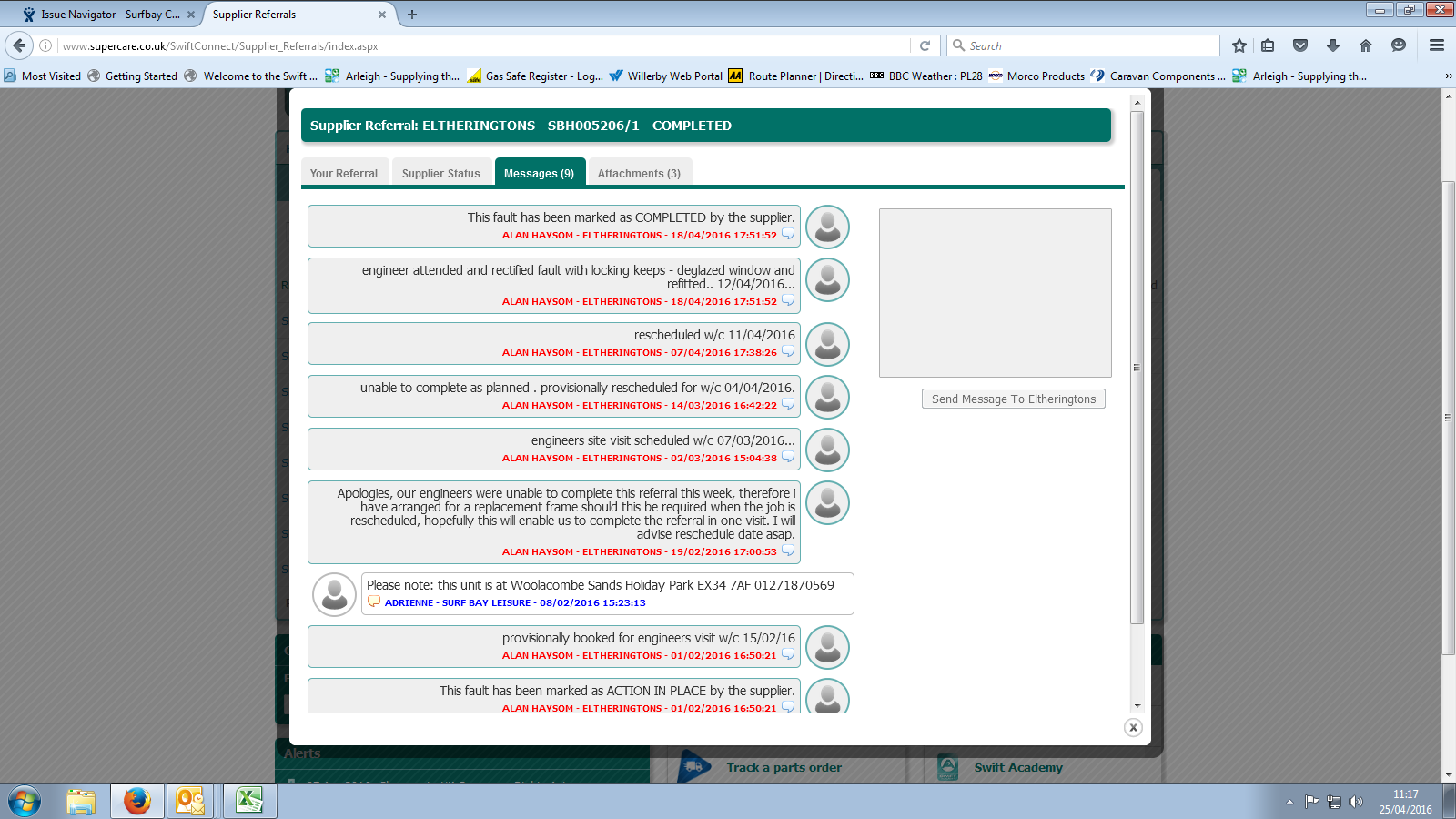Screen dimensions: 1456x819
Task: Click the volume speaker tray icon
Action: [1356, 802]
